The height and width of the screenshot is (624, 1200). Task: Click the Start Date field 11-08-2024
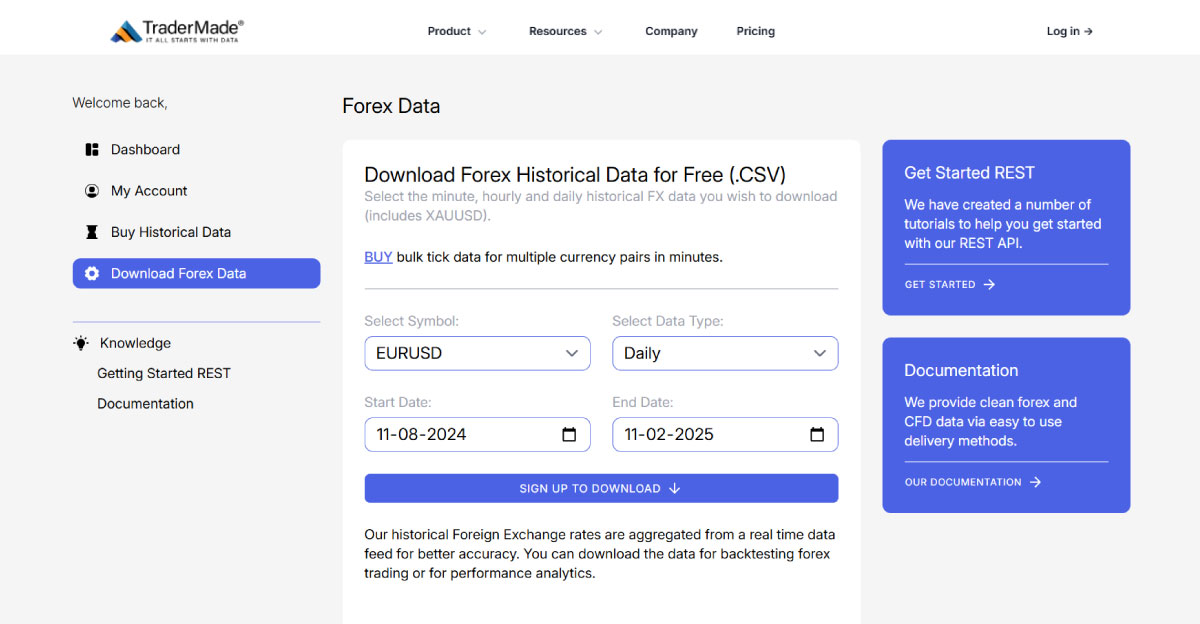[477, 435]
